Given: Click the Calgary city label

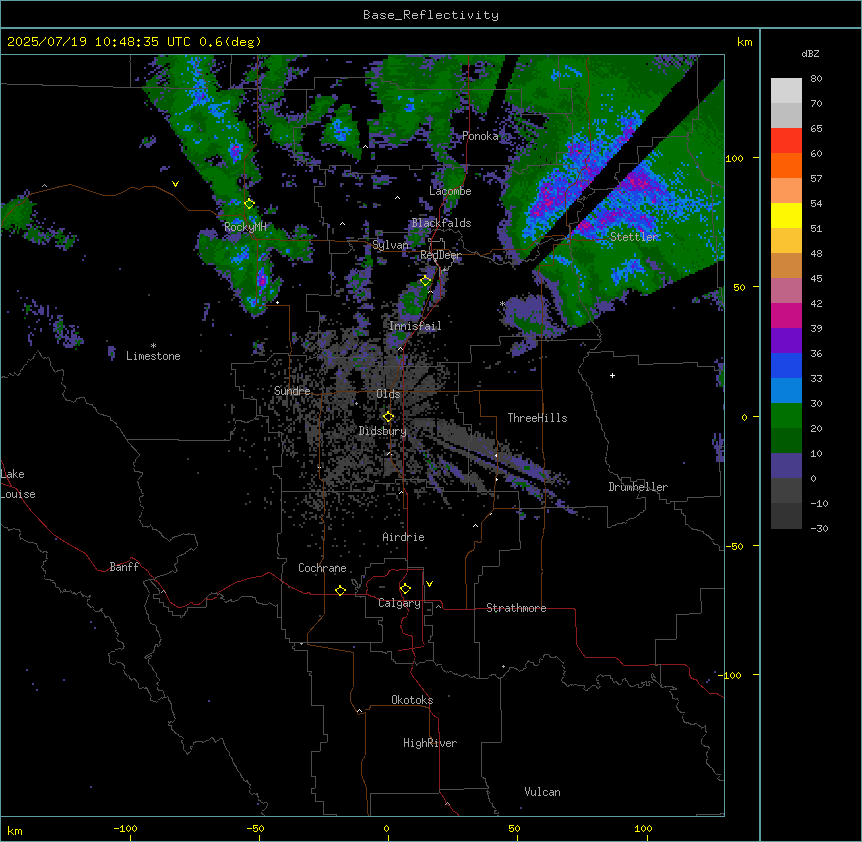Looking at the screenshot, I should (x=399, y=603).
